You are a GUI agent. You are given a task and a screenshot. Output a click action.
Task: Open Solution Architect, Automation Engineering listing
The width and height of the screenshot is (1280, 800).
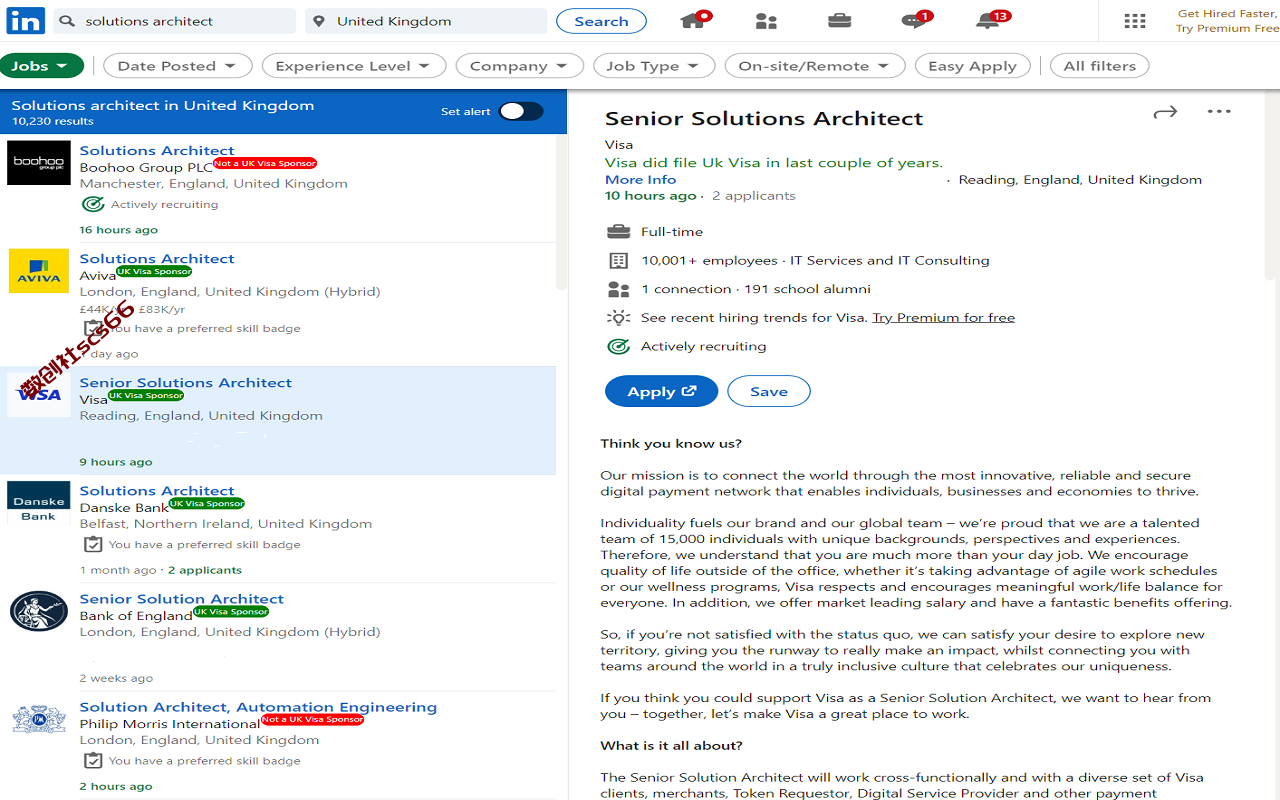(x=258, y=707)
